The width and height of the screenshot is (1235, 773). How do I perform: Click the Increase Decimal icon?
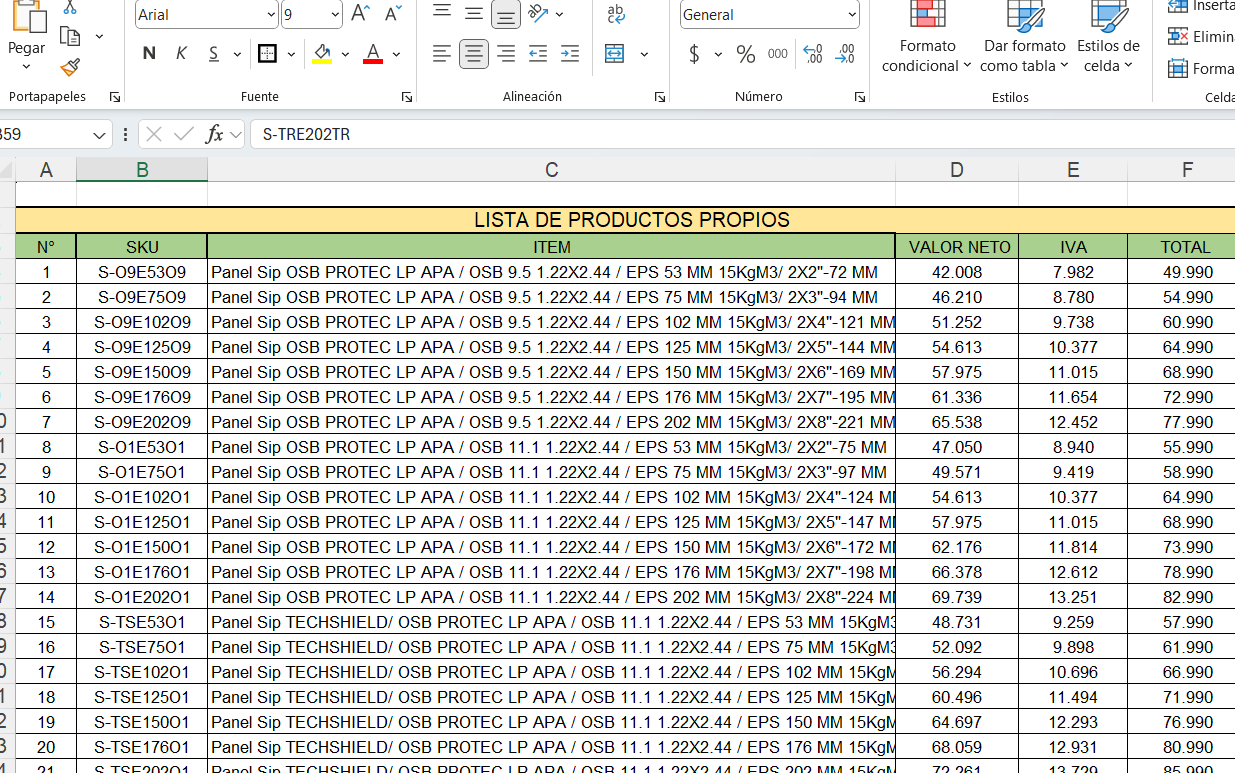click(x=813, y=54)
